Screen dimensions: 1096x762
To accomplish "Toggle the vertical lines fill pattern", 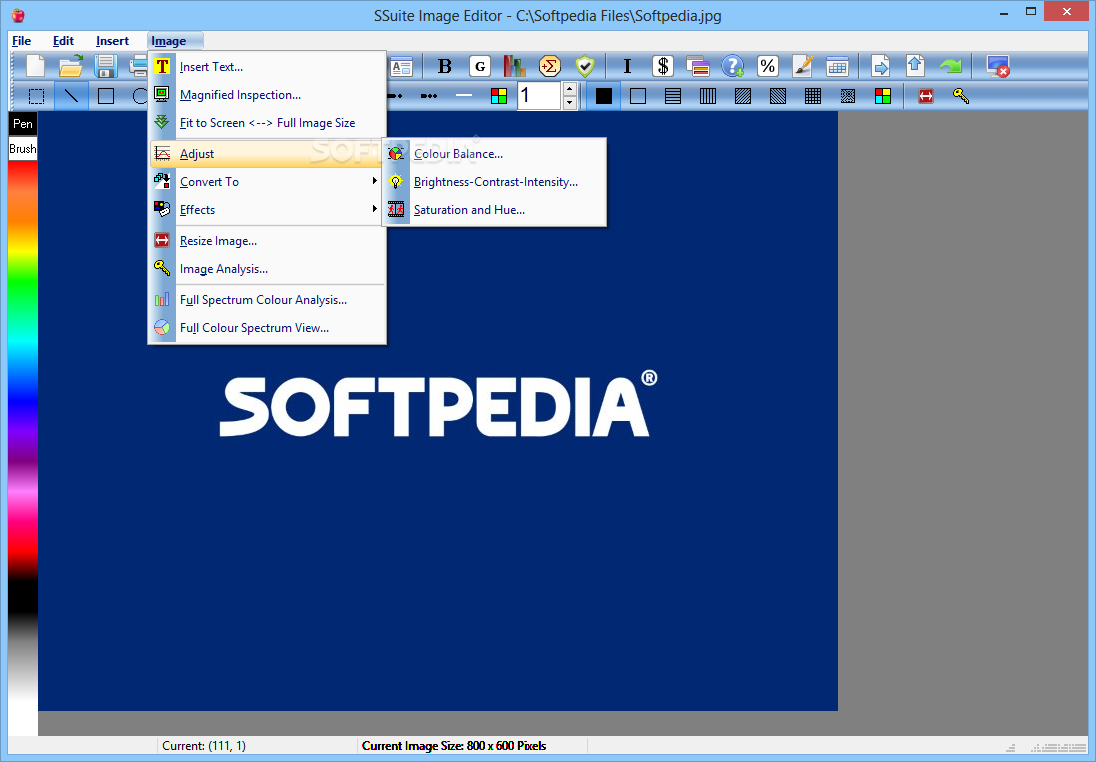I will [708, 96].
